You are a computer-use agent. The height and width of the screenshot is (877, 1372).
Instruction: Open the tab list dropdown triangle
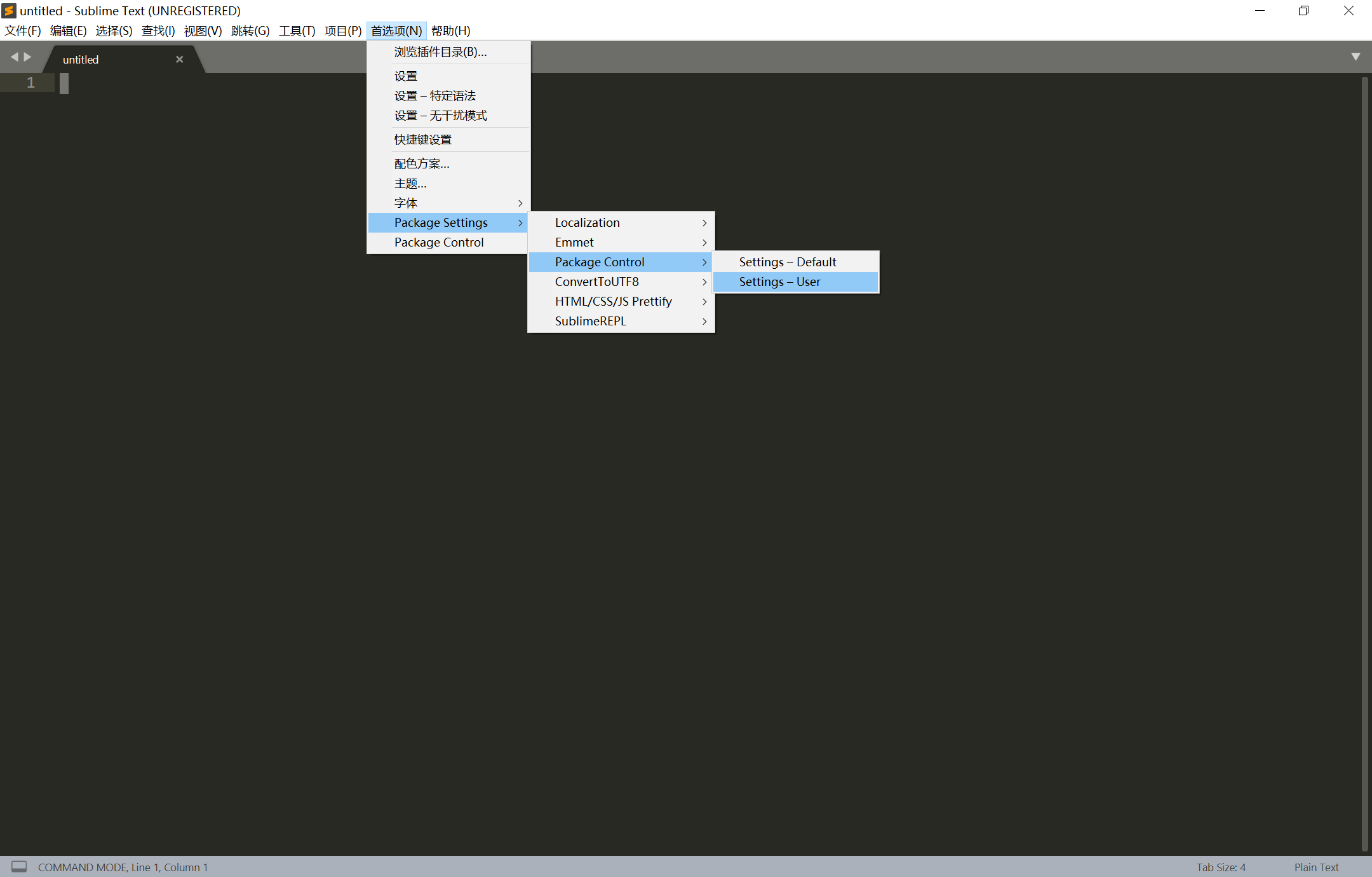[1355, 57]
